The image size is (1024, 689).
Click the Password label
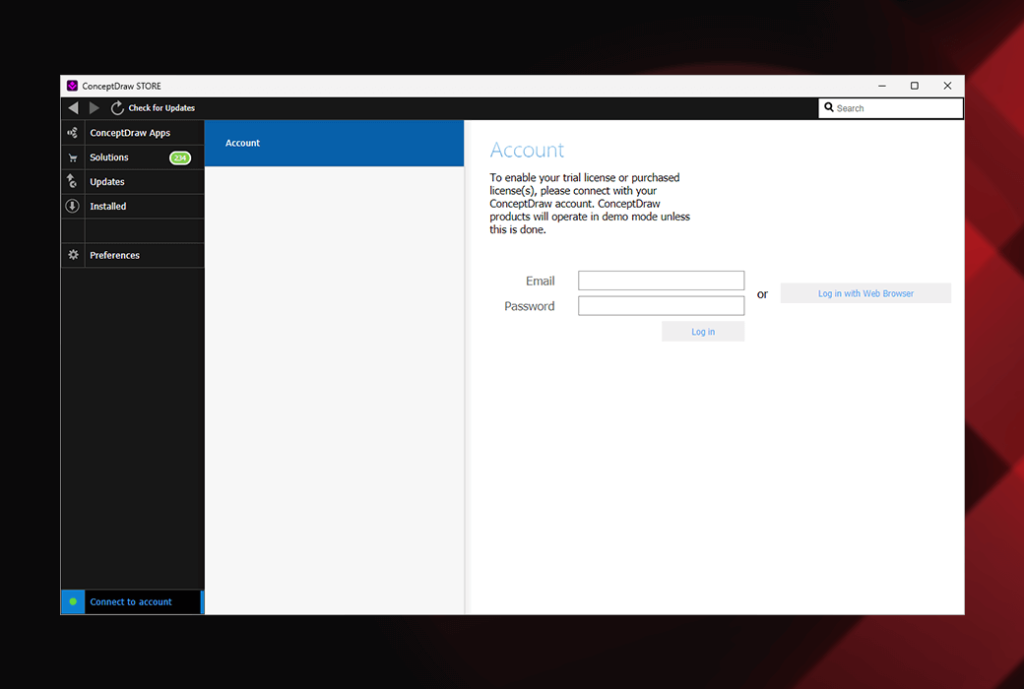tap(529, 306)
